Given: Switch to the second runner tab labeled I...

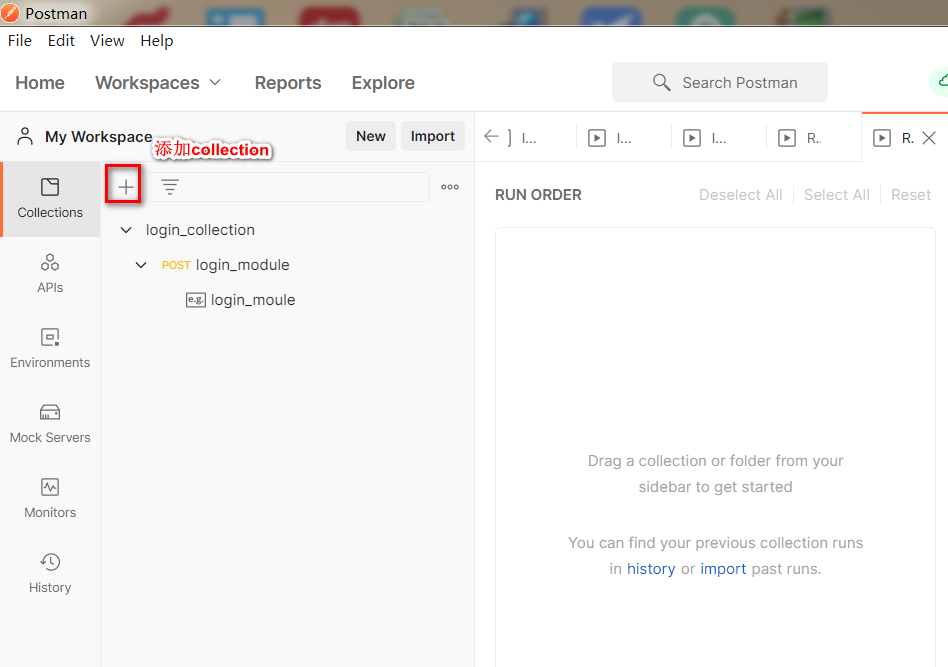Looking at the screenshot, I should [x=623, y=138].
